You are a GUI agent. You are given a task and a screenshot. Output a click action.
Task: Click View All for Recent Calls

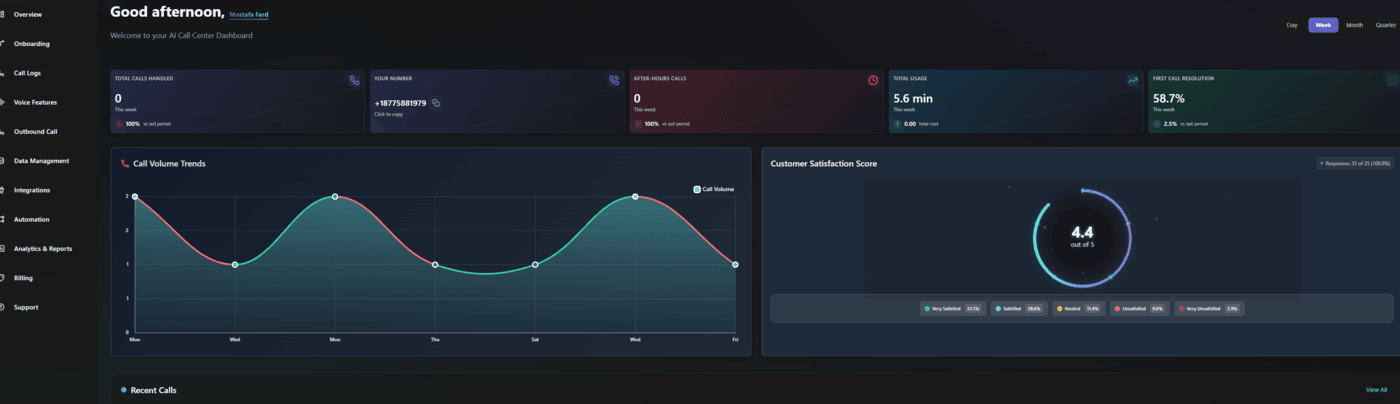1376,389
